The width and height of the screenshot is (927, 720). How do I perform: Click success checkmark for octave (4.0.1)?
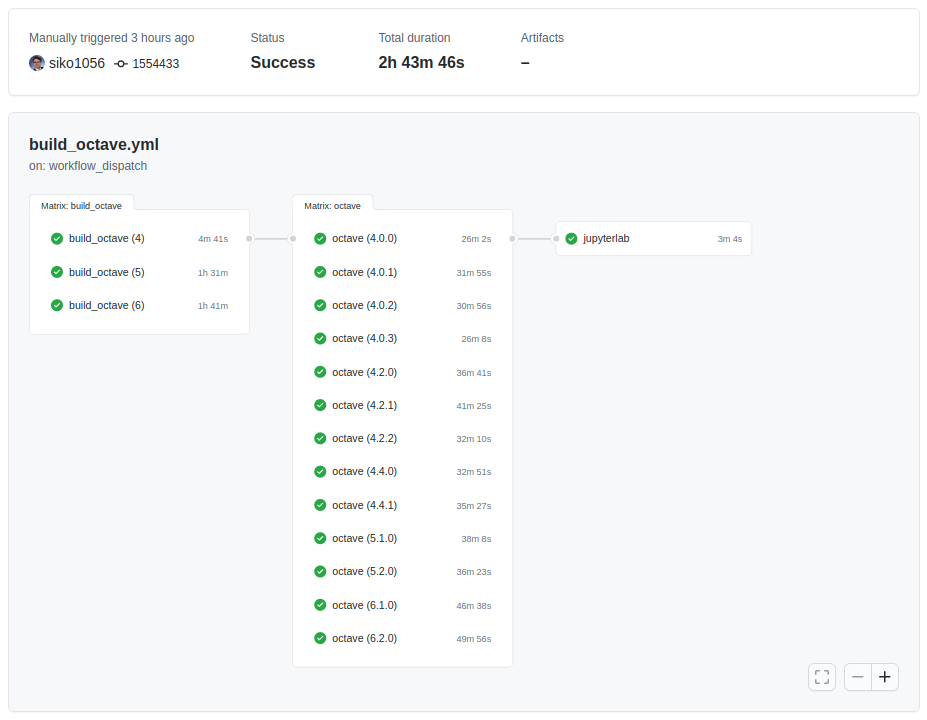pyautogui.click(x=320, y=272)
